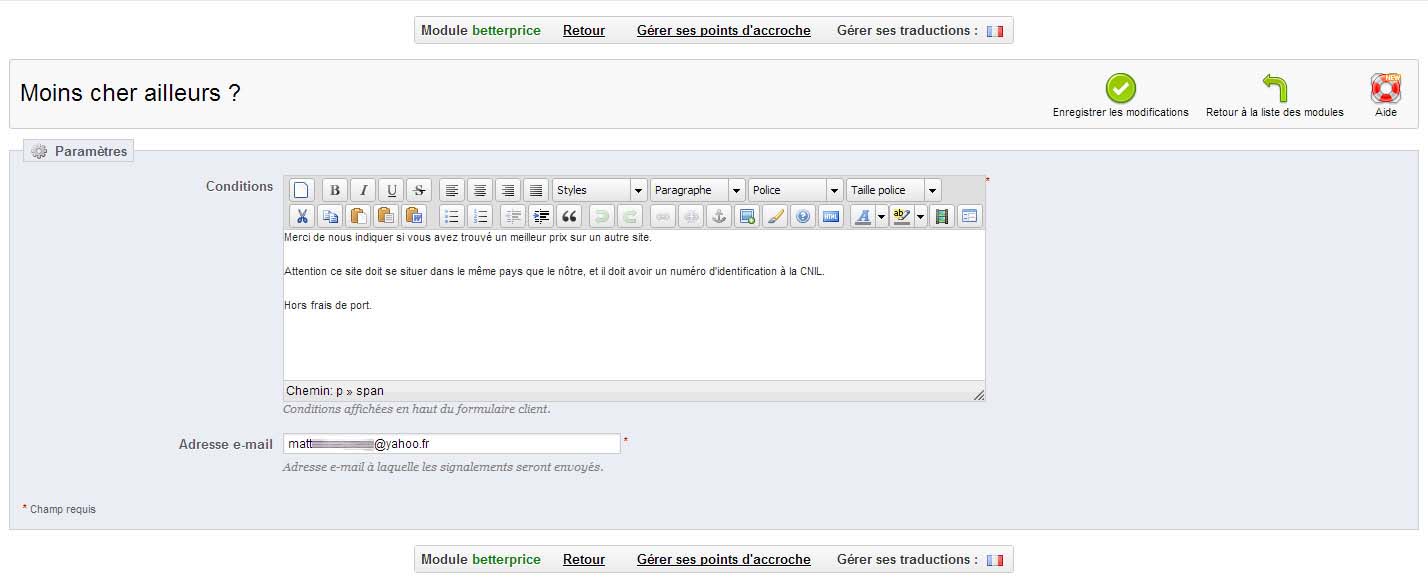Screen dimensions: 1428x579
Task: Click the Paste icon
Action: click(x=358, y=216)
